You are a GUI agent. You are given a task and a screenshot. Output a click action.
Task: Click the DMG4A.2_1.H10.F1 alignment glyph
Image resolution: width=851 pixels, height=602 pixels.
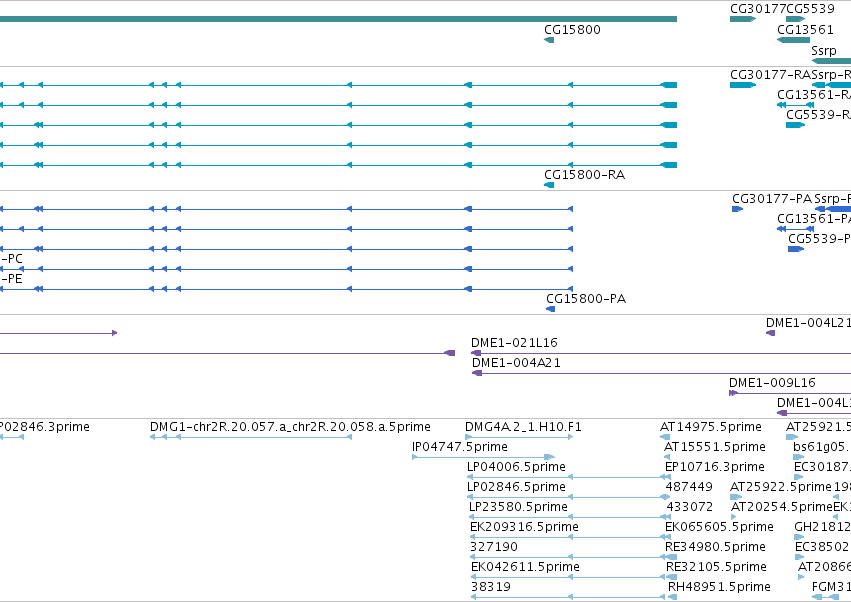pos(519,437)
